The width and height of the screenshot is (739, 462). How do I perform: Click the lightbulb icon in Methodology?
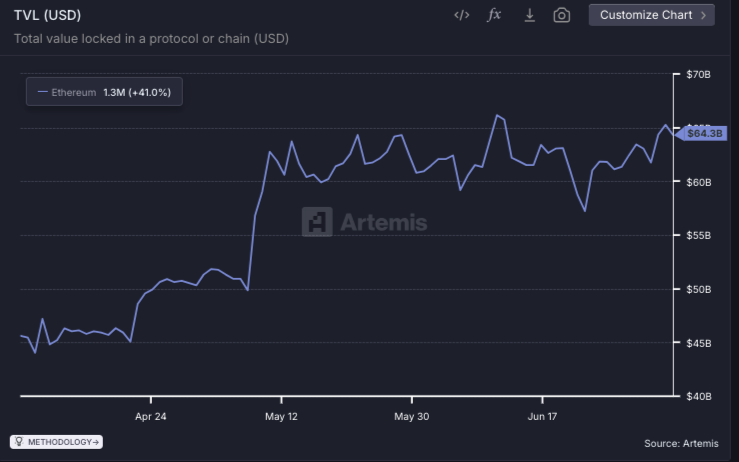pyautogui.click(x=19, y=442)
